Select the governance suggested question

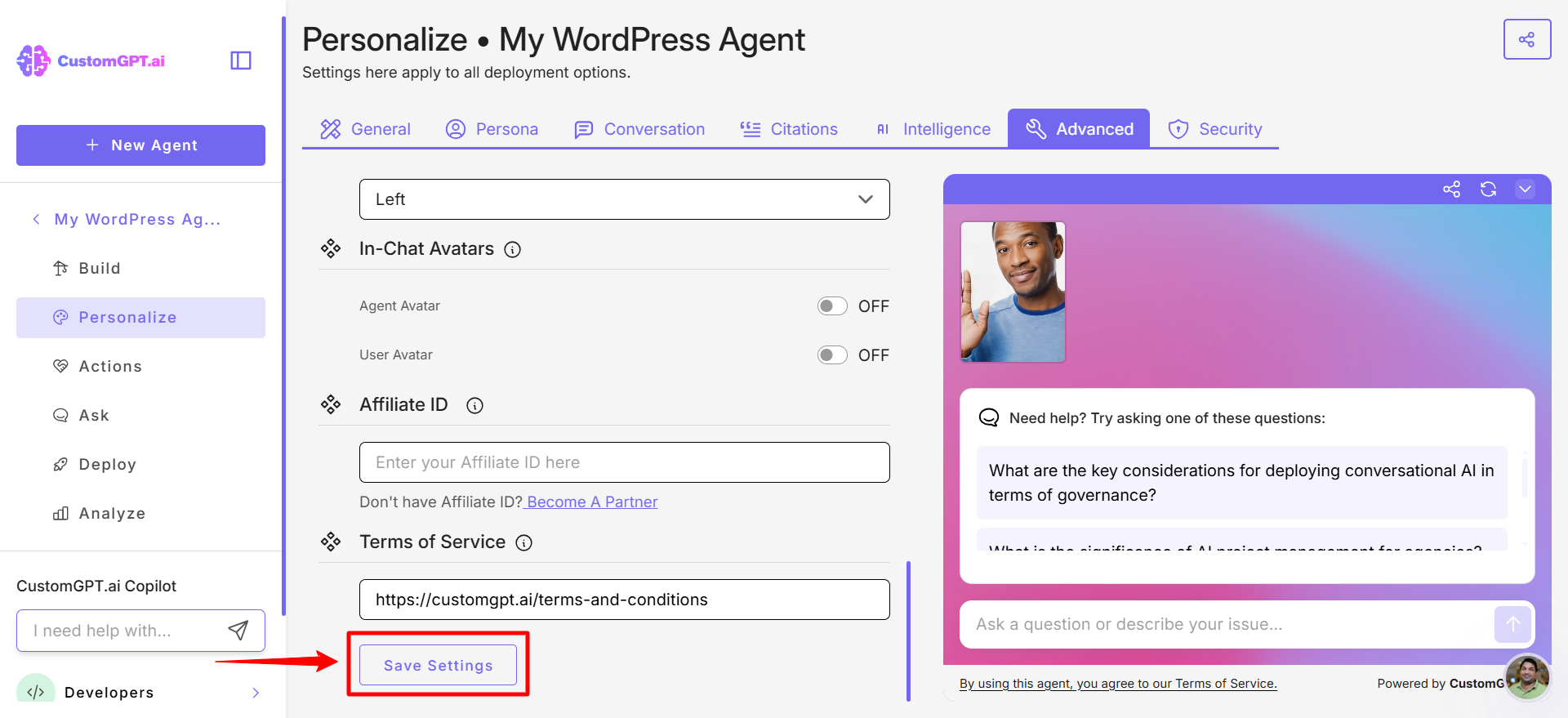tap(1241, 483)
